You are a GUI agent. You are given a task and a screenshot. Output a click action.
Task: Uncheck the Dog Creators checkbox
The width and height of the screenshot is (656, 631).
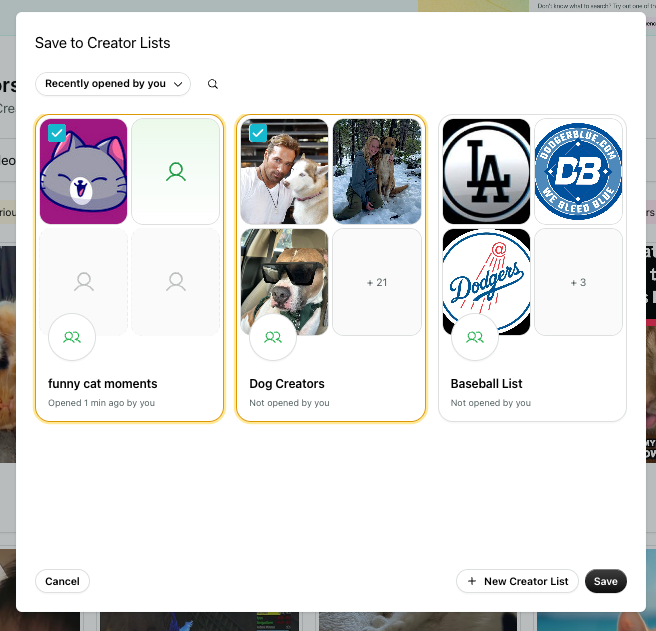point(258,133)
